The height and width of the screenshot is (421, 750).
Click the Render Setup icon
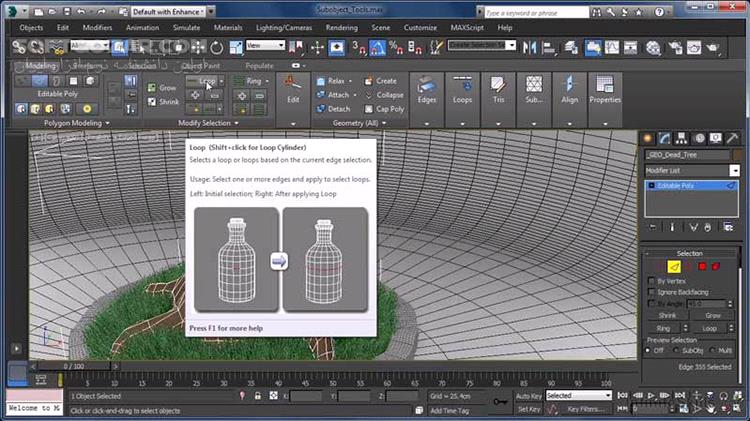pos(675,47)
